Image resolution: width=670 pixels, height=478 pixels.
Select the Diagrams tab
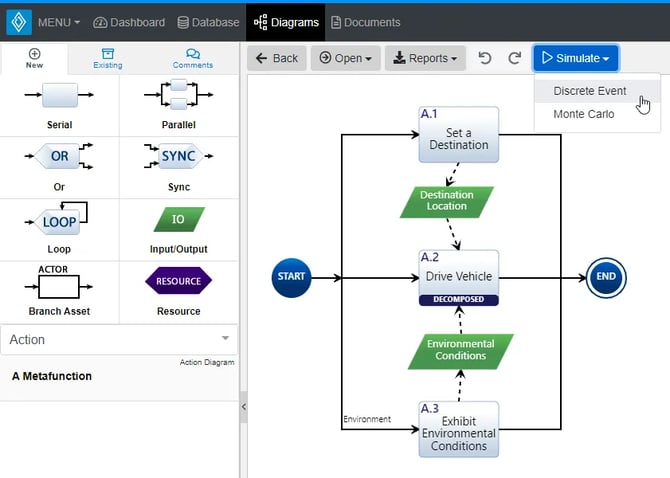click(x=286, y=22)
